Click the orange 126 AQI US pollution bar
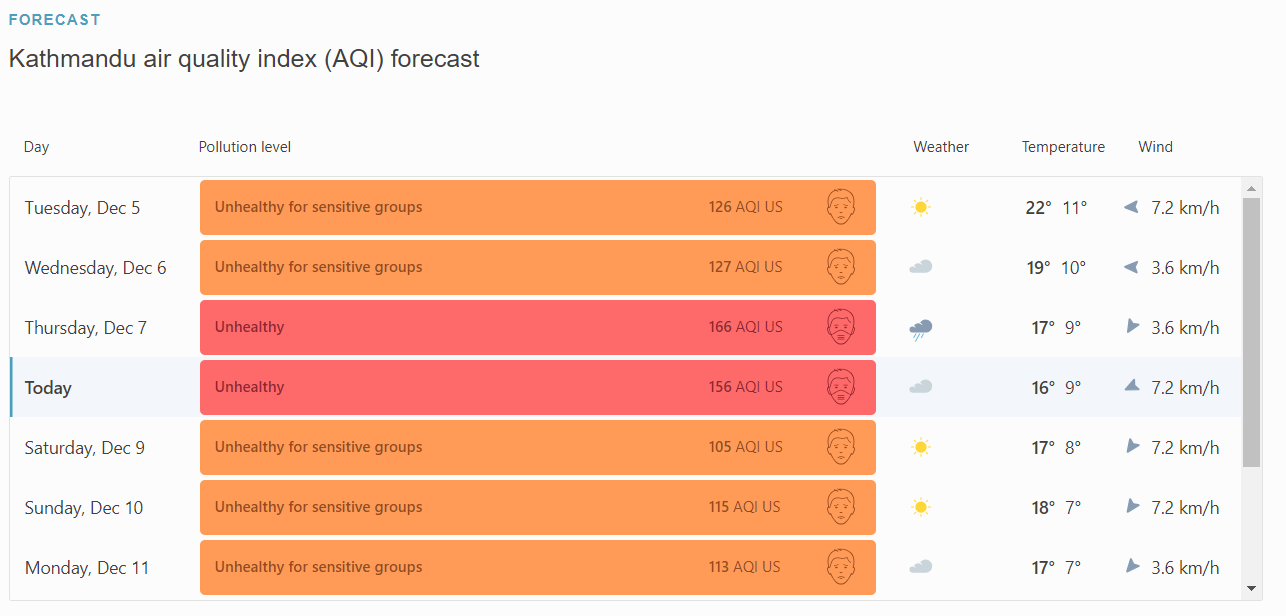The width and height of the screenshot is (1286, 616). pos(537,208)
